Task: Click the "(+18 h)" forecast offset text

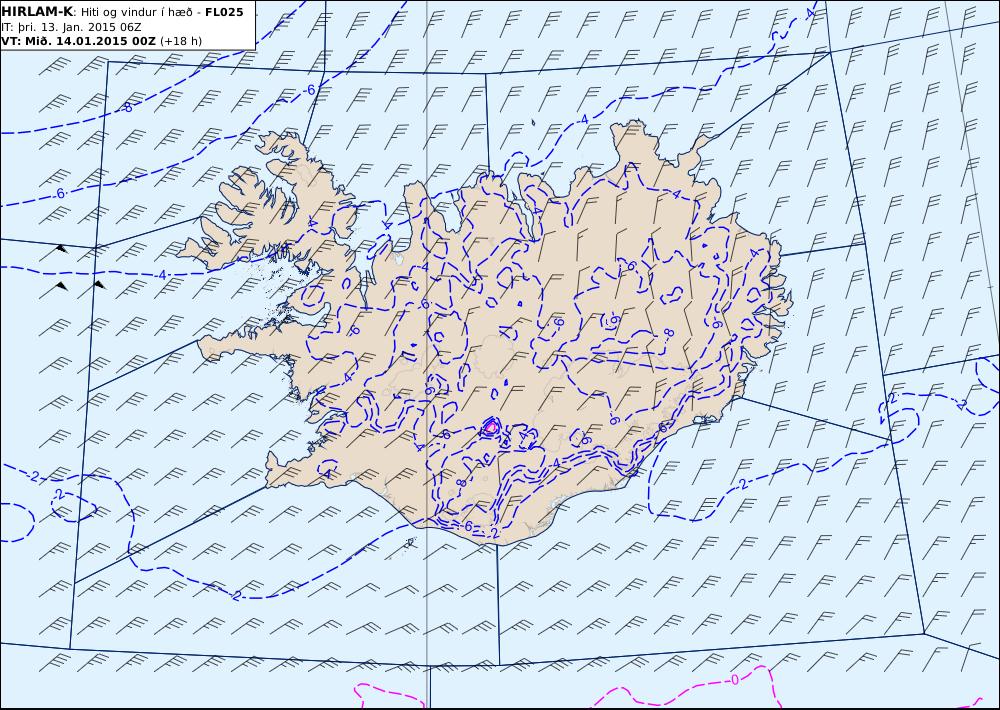Action: (180, 41)
